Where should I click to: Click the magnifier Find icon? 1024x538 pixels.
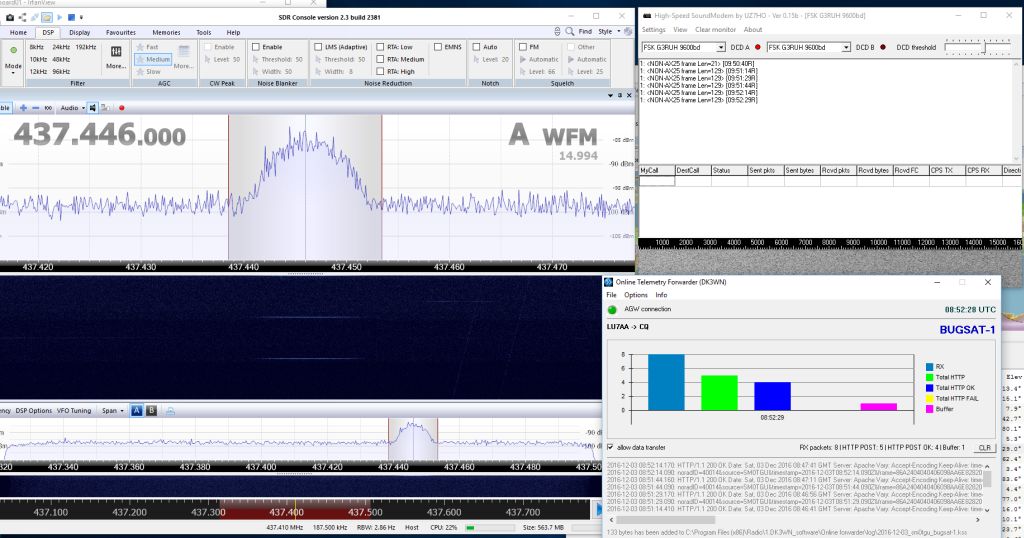(570, 31)
